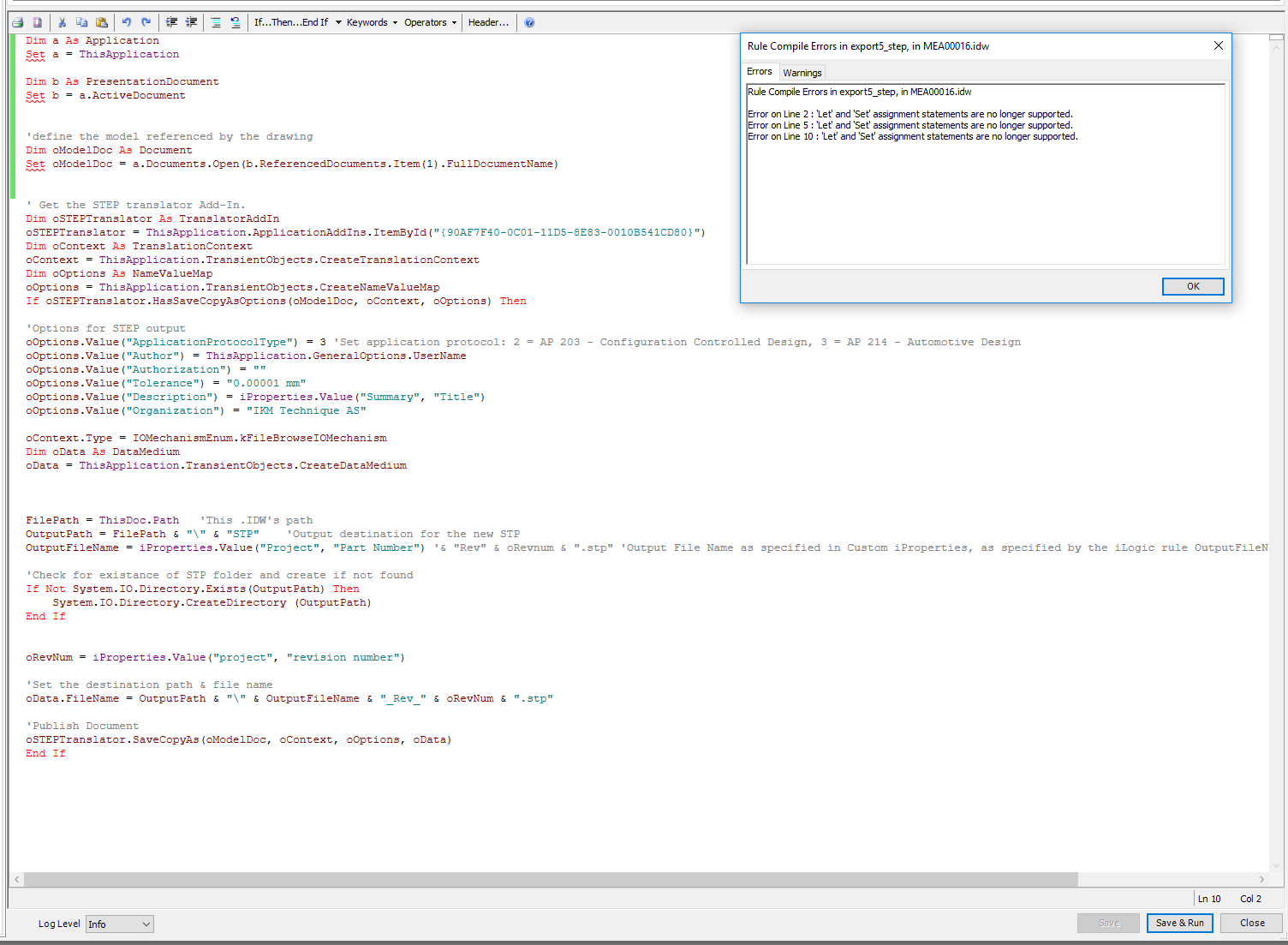Close the Rule Compile Errors dialog
Image resolution: width=1288 pixels, height=945 pixels.
1218,45
